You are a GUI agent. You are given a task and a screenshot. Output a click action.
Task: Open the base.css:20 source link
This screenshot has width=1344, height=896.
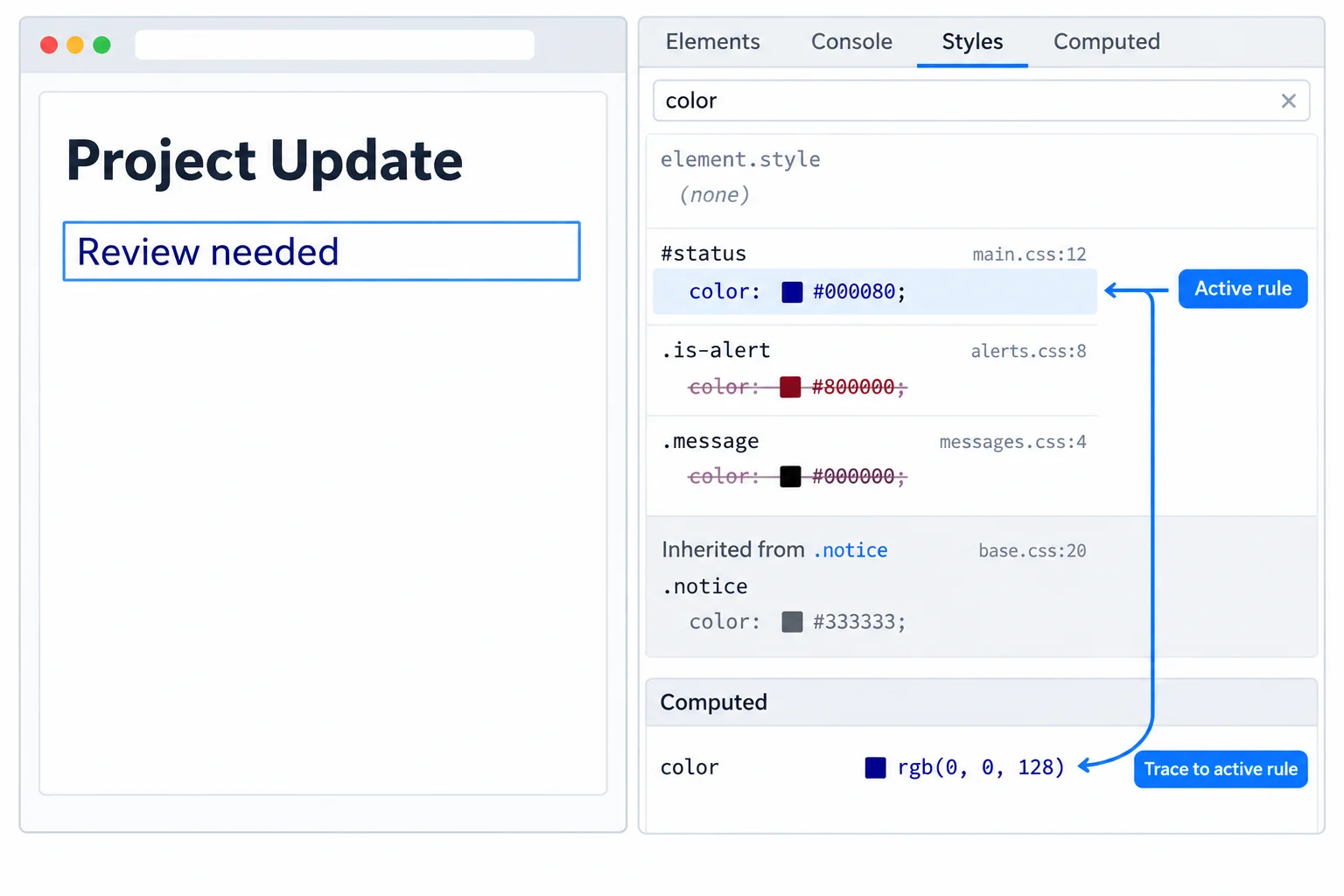1032,551
